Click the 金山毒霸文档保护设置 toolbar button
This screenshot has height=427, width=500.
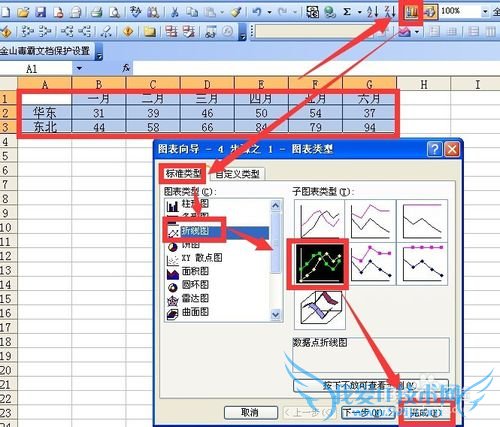point(46,51)
